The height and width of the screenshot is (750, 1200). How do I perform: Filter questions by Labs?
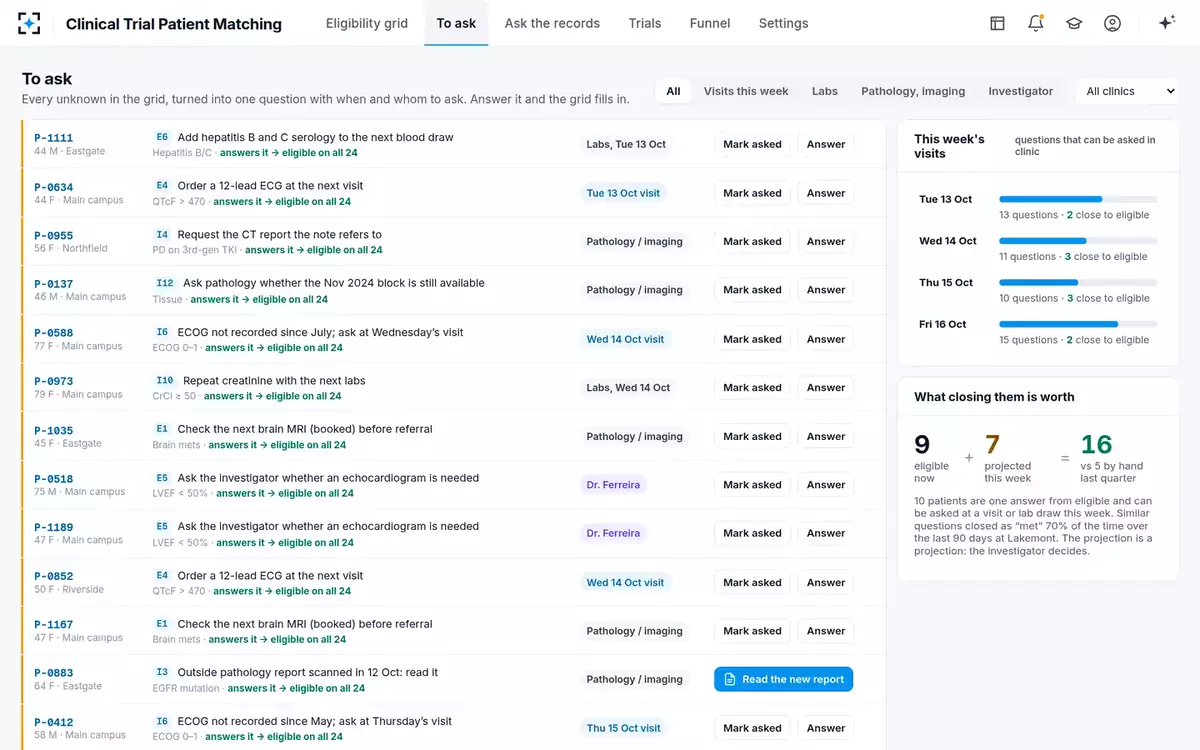[x=825, y=91]
